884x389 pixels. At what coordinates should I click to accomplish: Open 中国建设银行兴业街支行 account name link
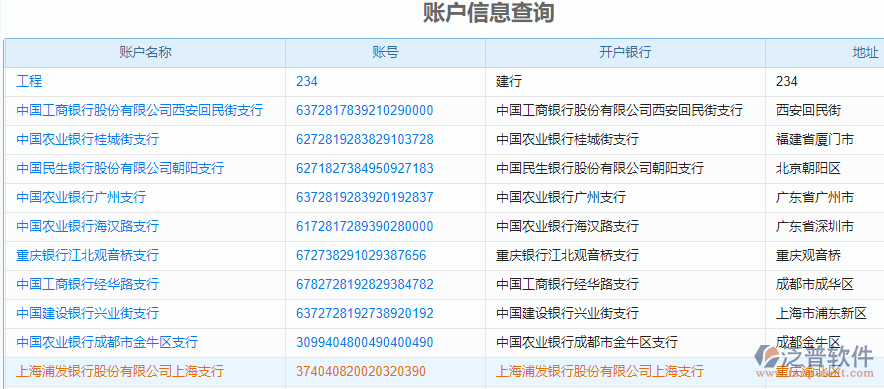(88, 313)
